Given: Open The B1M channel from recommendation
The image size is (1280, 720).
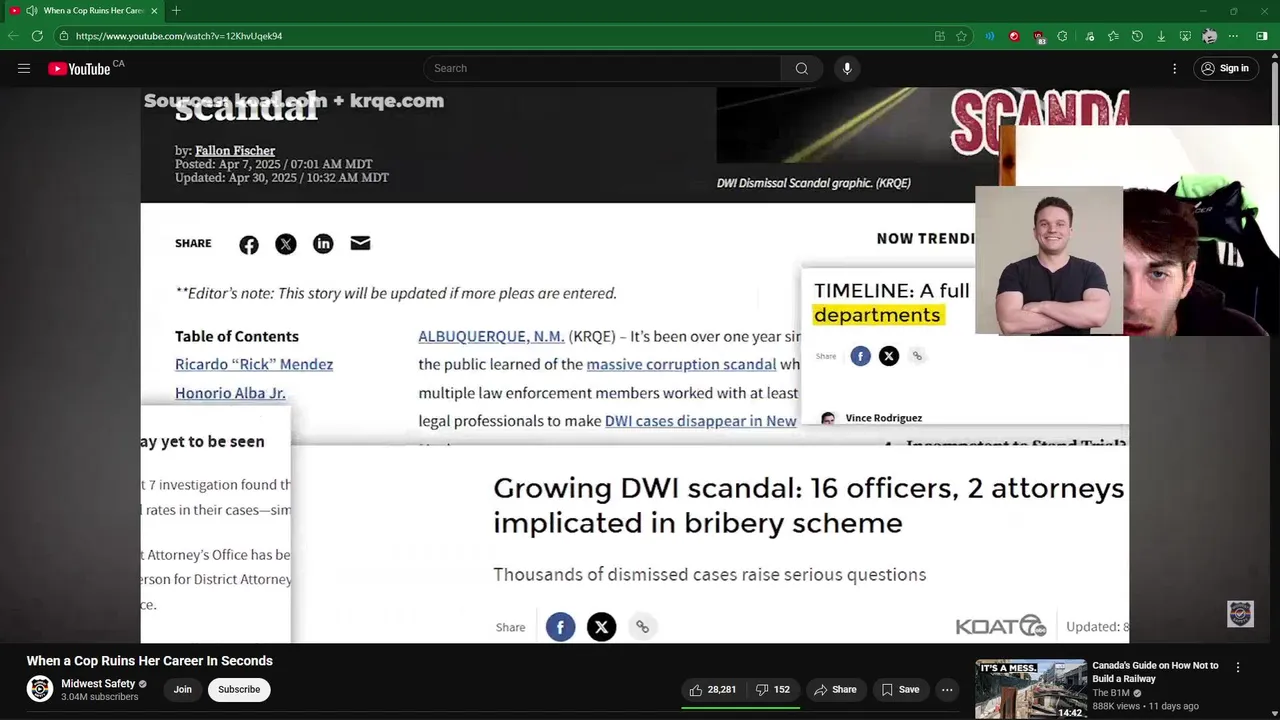Looking at the screenshot, I should tap(1111, 693).
